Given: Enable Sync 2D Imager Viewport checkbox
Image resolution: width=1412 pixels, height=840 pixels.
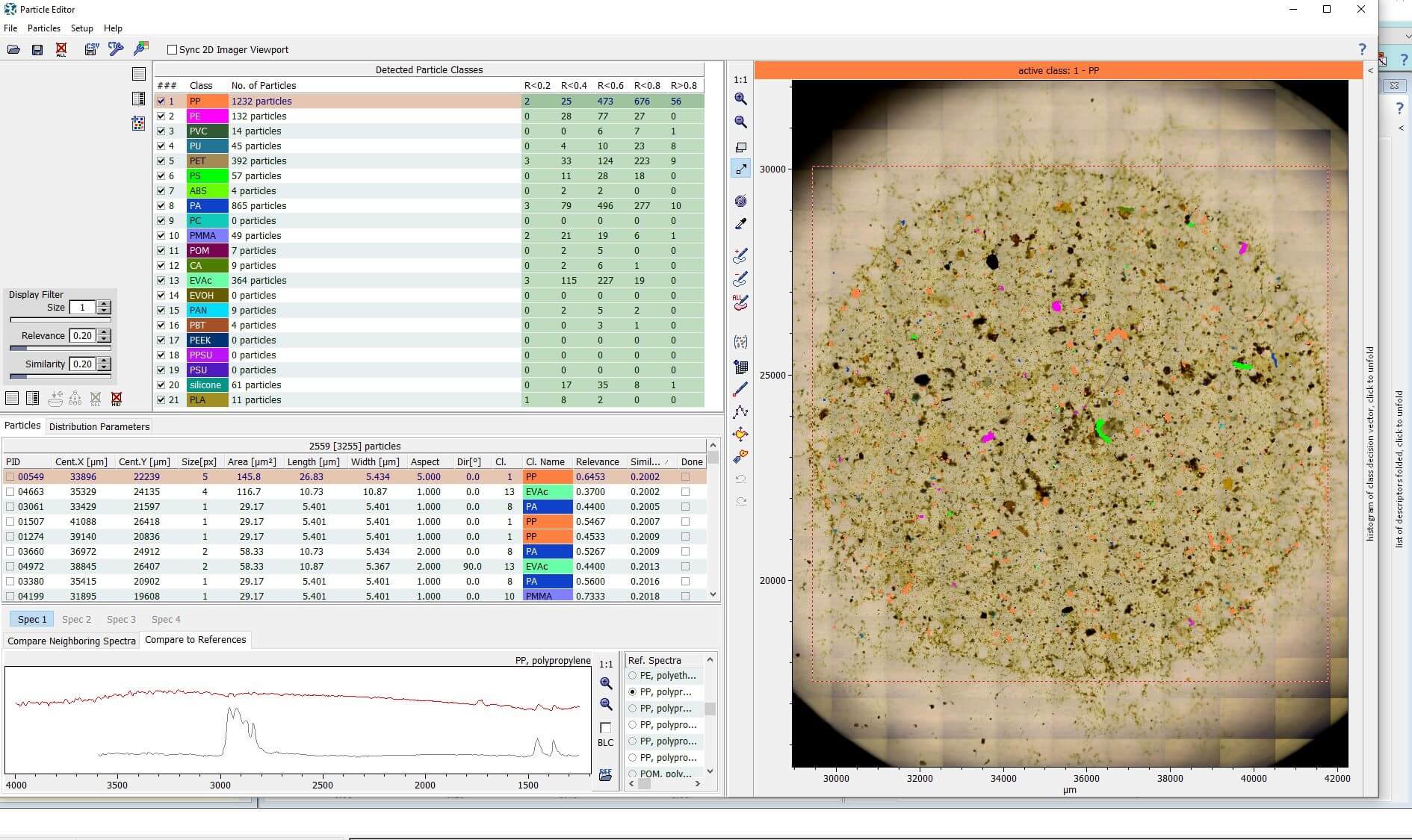Looking at the screenshot, I should [172, 50].
